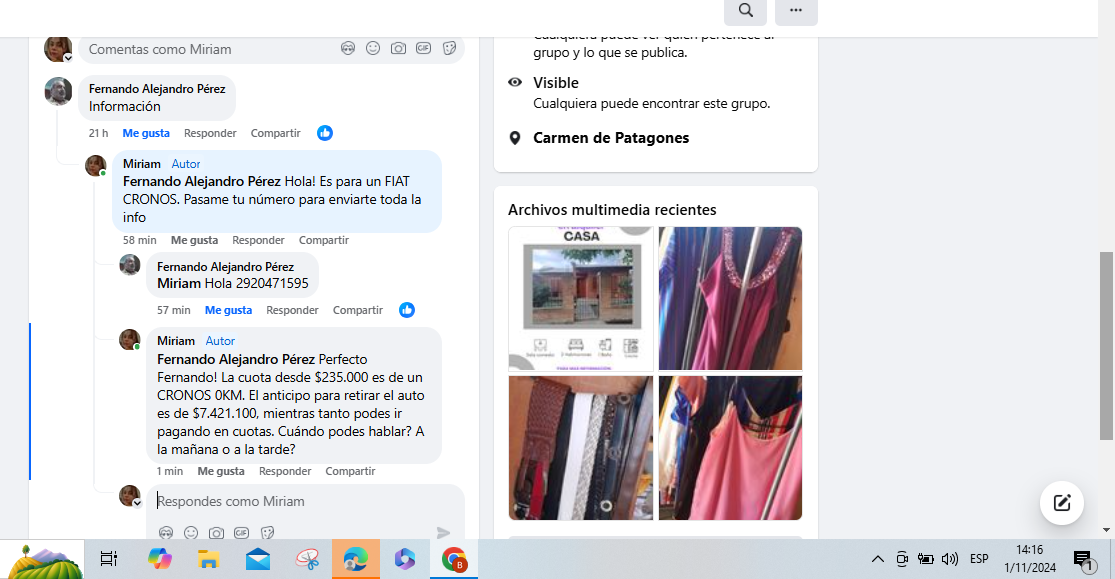Open File Explorer from the taskbar
Image resolution: width=1115 pixels, height=579 pixels.
click(208, 559)
